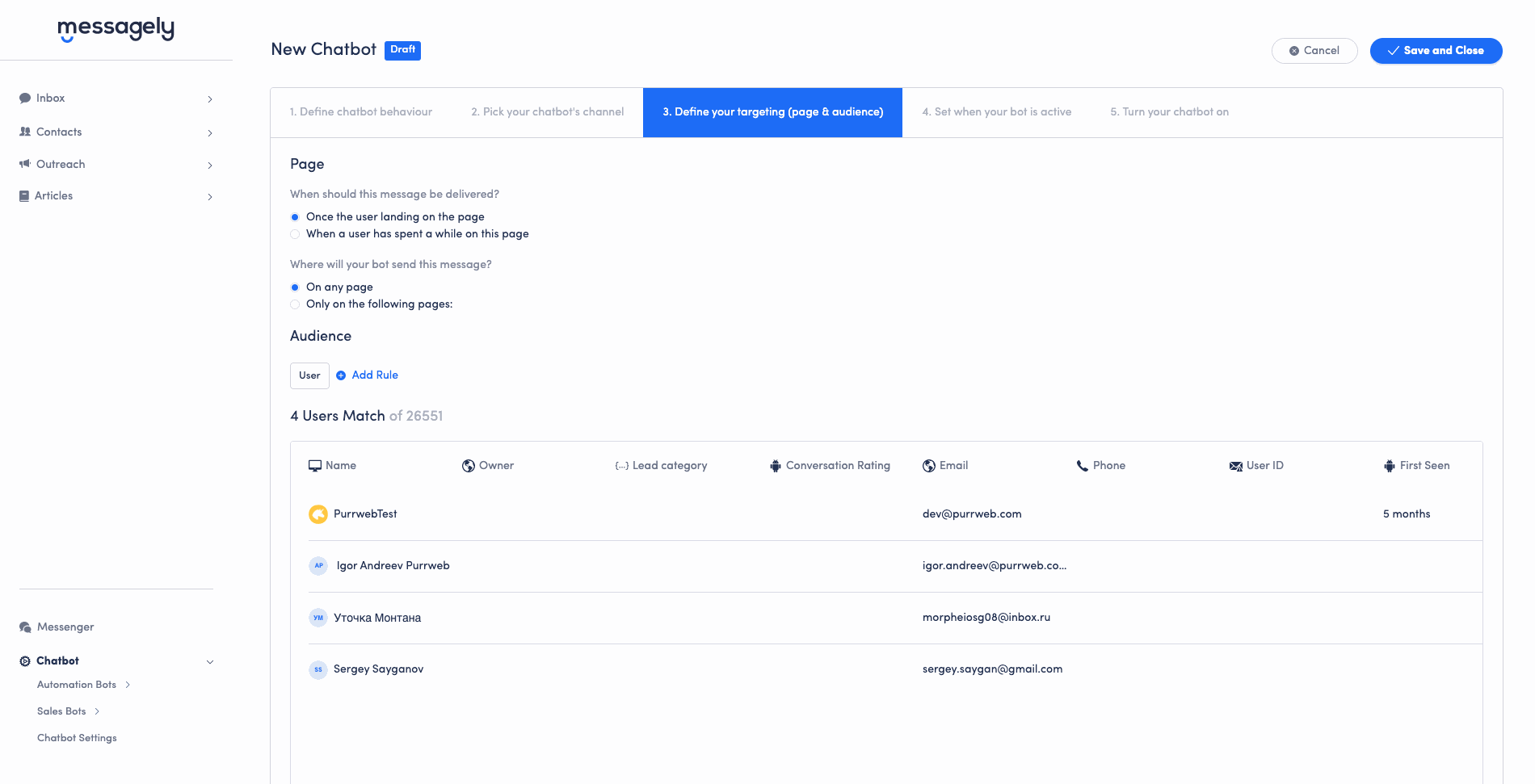Screen dimensions: 1535x784
Task: Click PurrwebTest orange avatar
Action: tap(318, 514)
